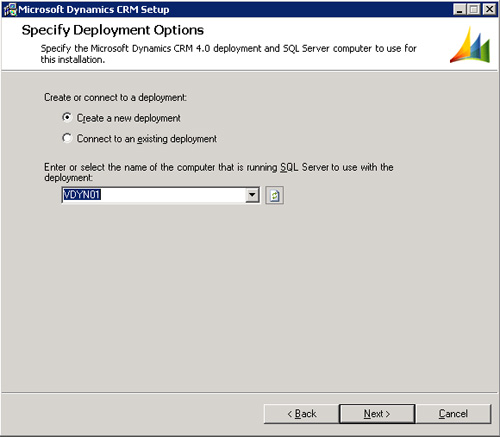Expand the SQL Server computer dropdown arrow
Viewport: 500px width, 437px height.
pyautogui.click(x=252, y=195)
